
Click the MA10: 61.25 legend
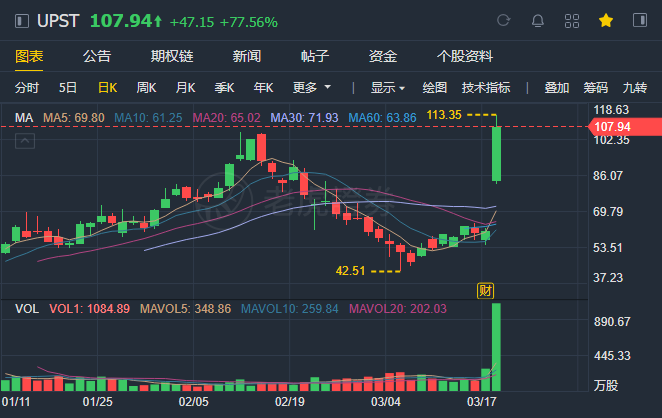pos(148,117)
